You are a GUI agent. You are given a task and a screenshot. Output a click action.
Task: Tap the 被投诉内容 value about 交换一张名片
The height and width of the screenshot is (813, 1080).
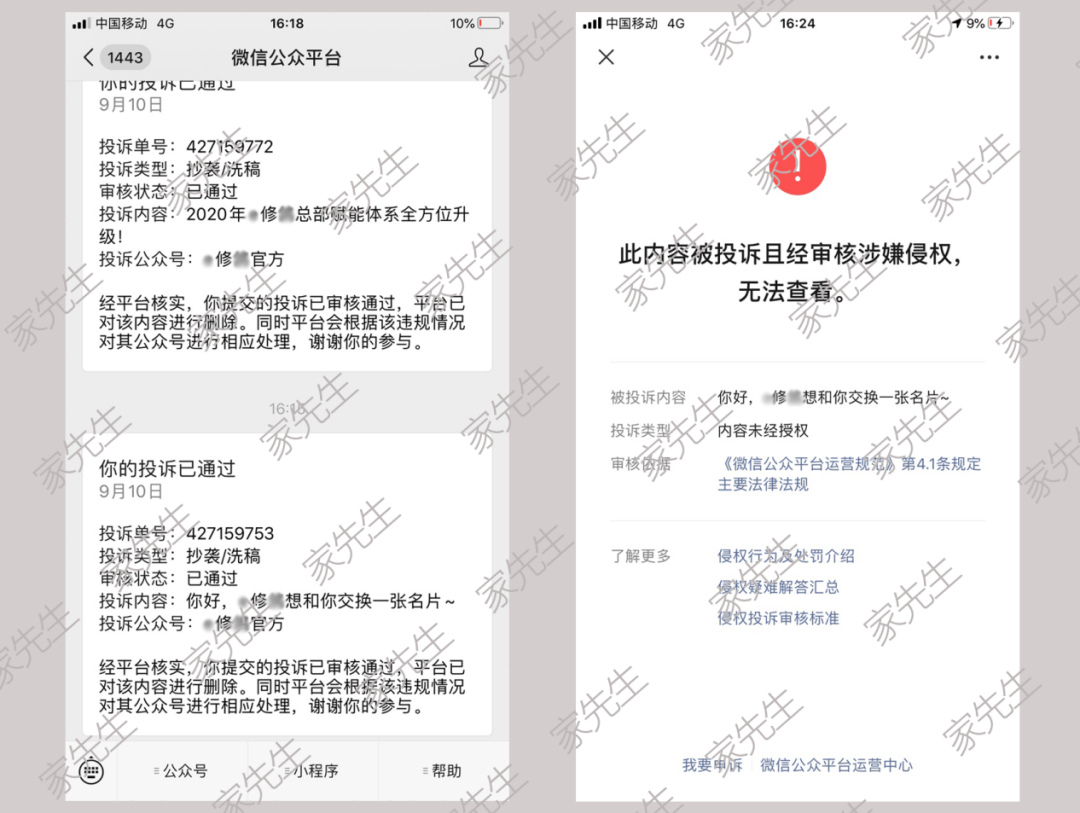pos(833,398)
